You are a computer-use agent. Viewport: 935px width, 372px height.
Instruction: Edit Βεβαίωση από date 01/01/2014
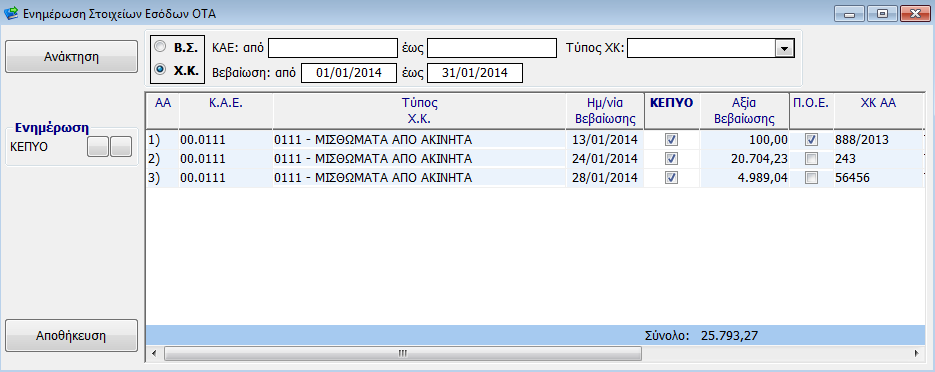coord(349,73)
